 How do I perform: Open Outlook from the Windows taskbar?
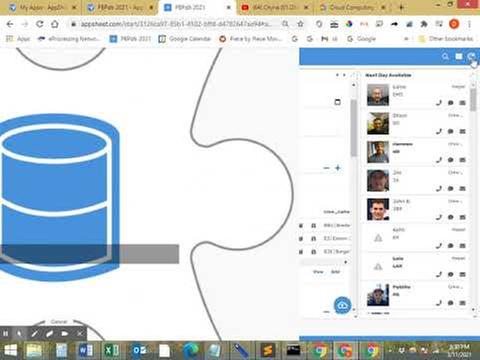tap(139, 351)
